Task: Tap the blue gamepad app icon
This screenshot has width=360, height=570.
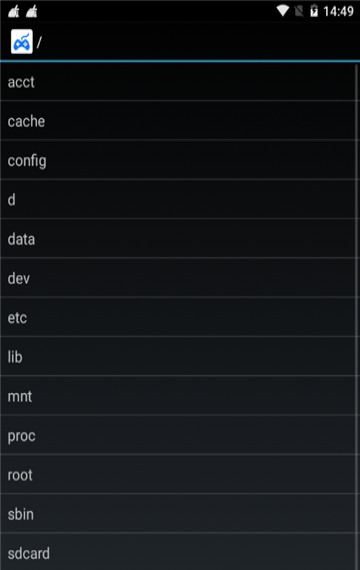Action: pos(22,41)
